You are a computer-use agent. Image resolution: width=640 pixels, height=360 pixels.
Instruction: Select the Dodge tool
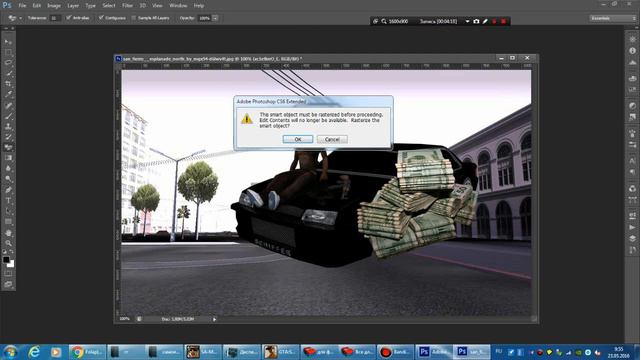(8, 179)
